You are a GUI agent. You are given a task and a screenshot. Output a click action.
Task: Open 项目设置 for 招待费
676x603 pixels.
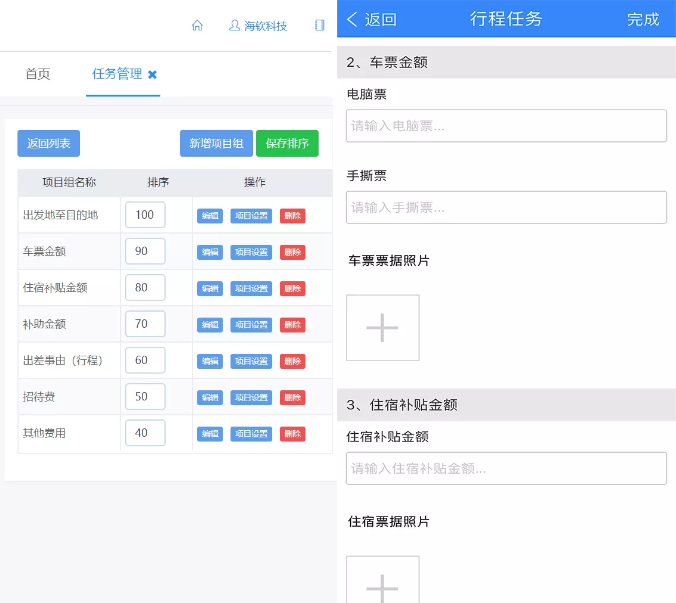point(251,397)
